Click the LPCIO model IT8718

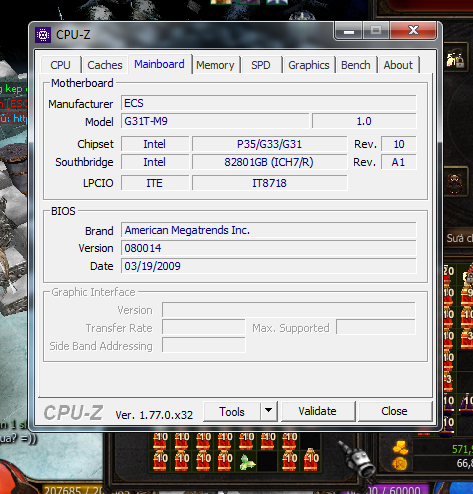click(x=269, y=183)
